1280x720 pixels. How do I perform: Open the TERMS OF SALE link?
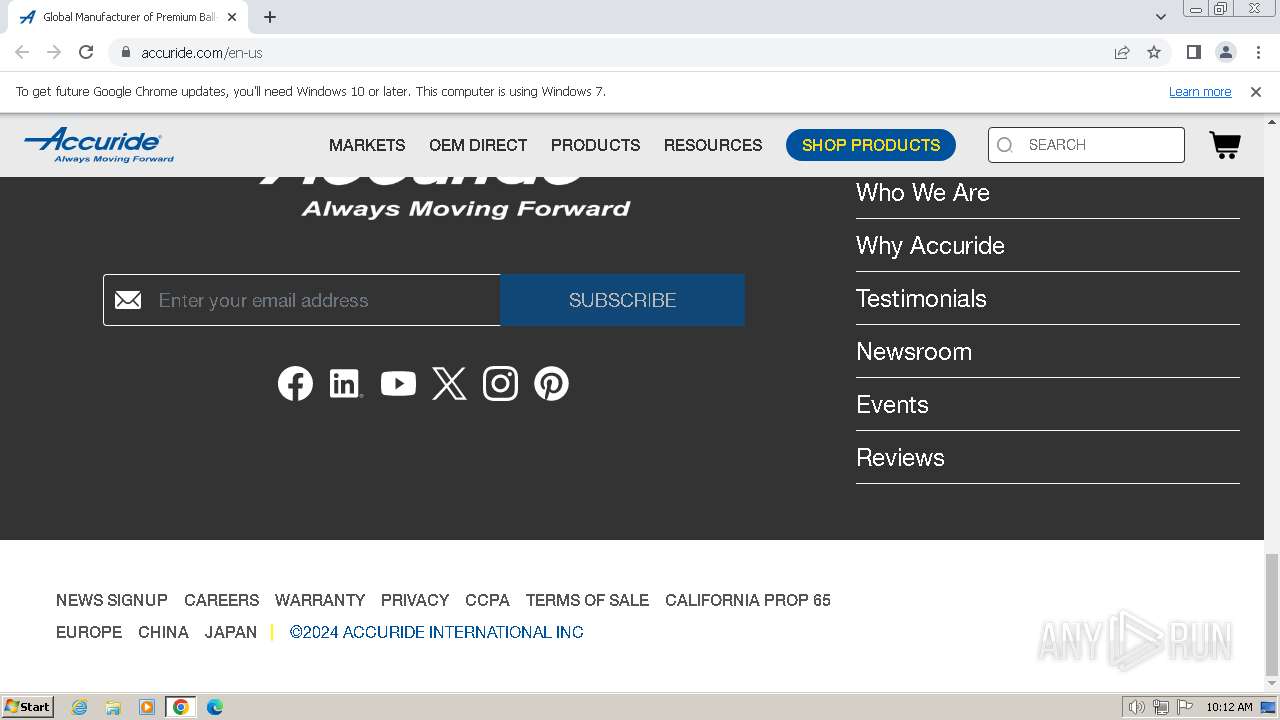pyautogui.click(x=587, y=600)
